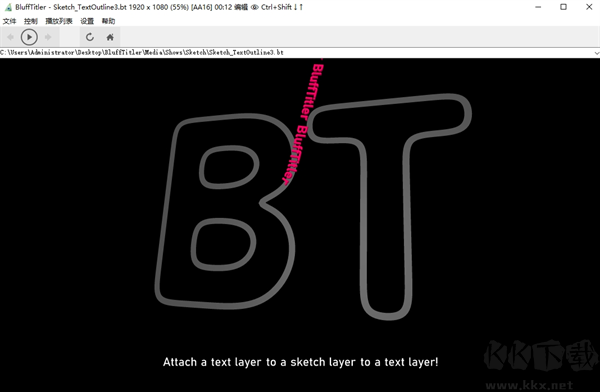Image resolution: width=600 pixels, height=392 pixels.
Task: Open the 播放列表 menu
Action: [x=59, y=21]
